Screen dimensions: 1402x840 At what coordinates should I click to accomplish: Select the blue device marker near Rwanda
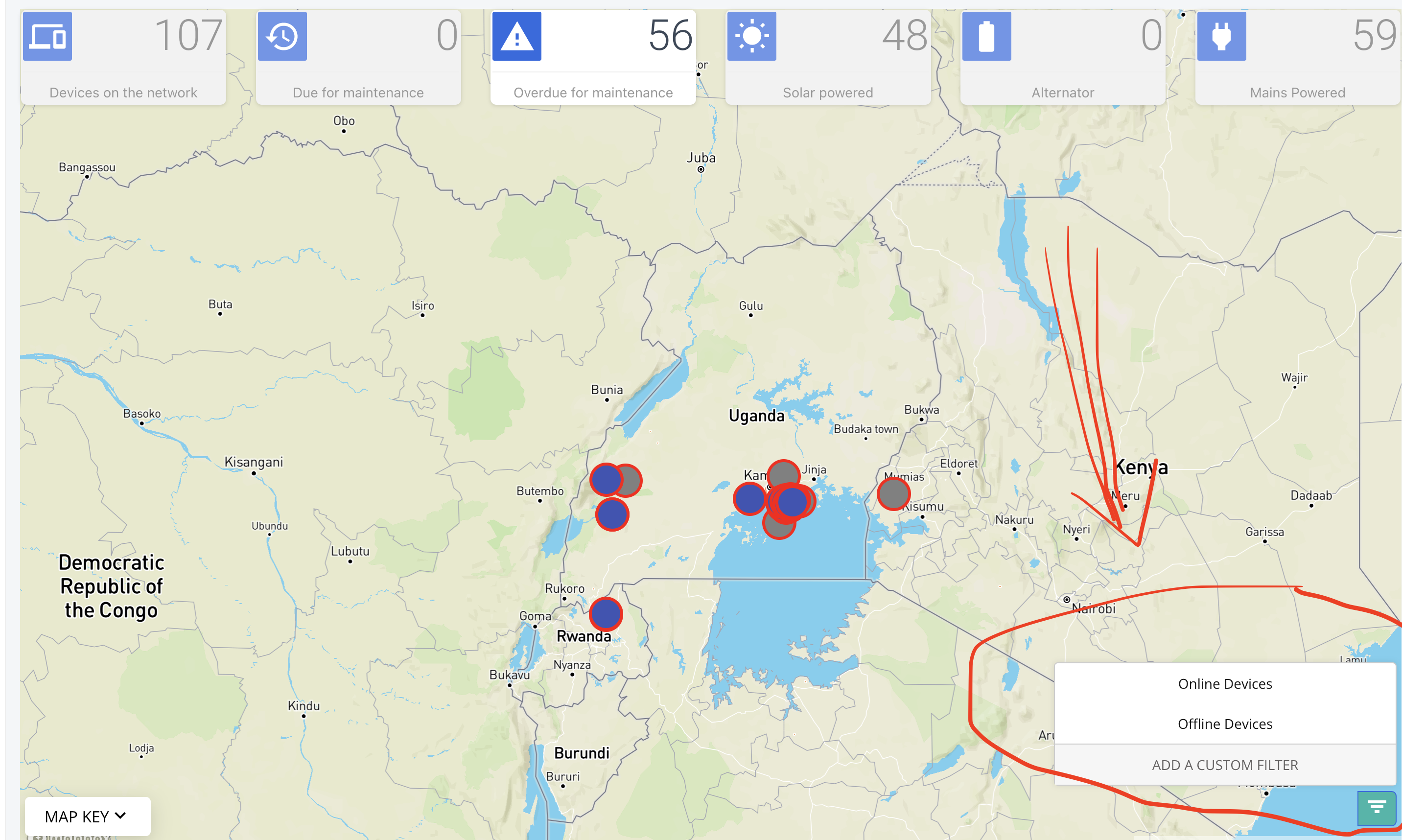pyautogui.click(x=606, y=613)
